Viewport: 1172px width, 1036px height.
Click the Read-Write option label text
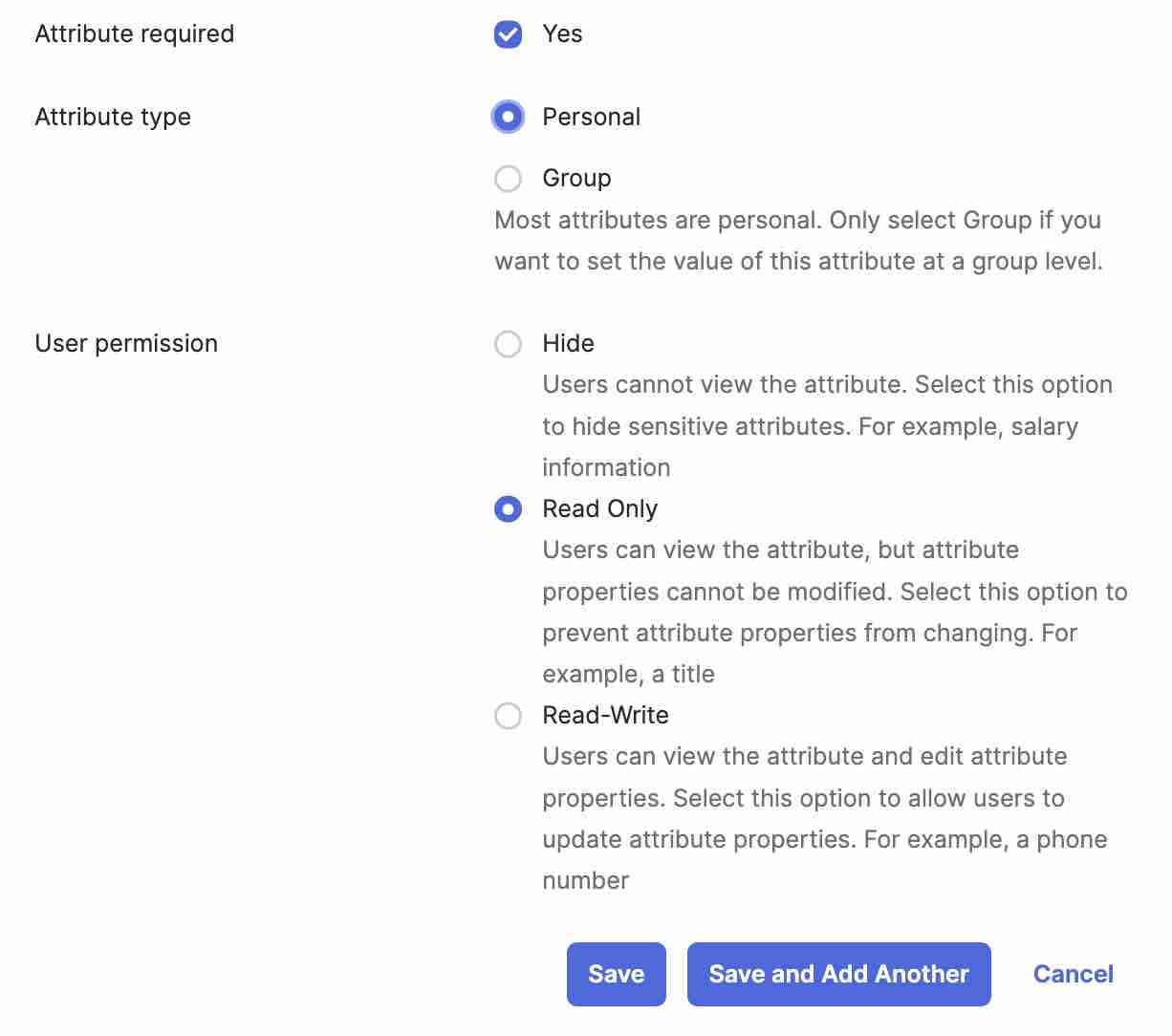click(605, 715)
